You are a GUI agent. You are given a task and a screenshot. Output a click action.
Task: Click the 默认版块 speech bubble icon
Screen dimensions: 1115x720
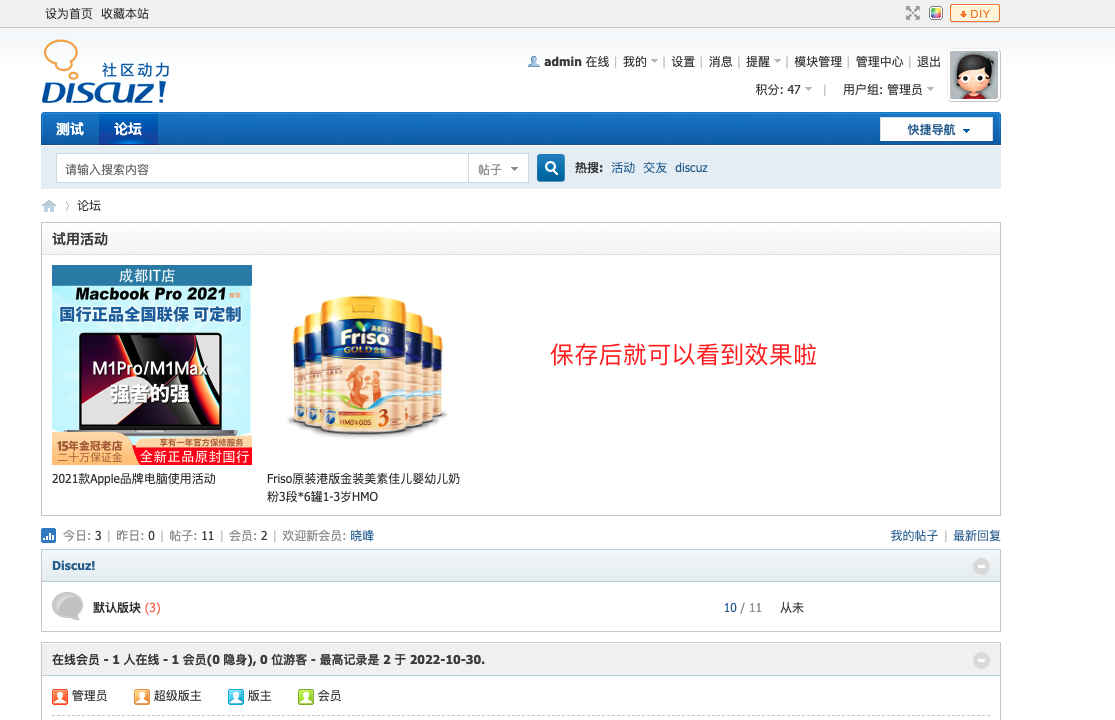(67, 607)
